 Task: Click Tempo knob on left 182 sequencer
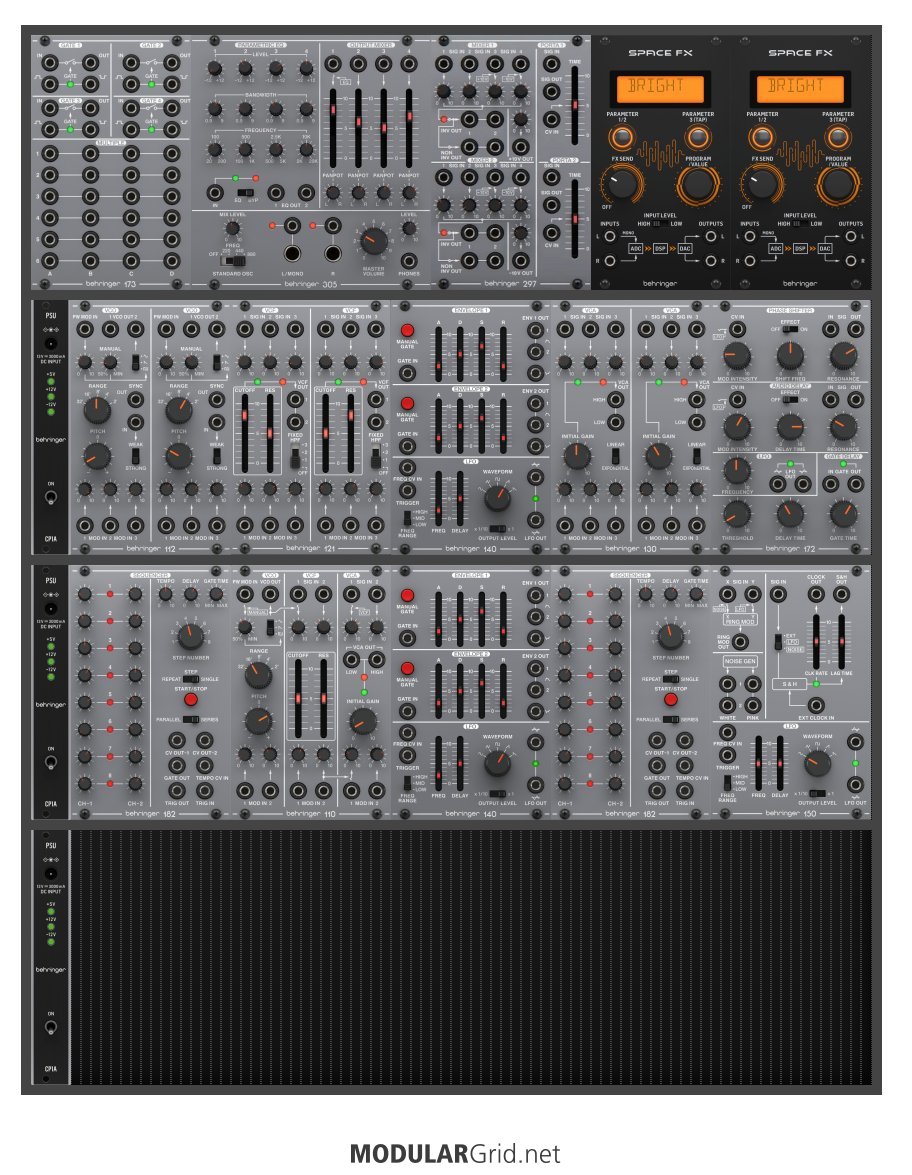166,594
